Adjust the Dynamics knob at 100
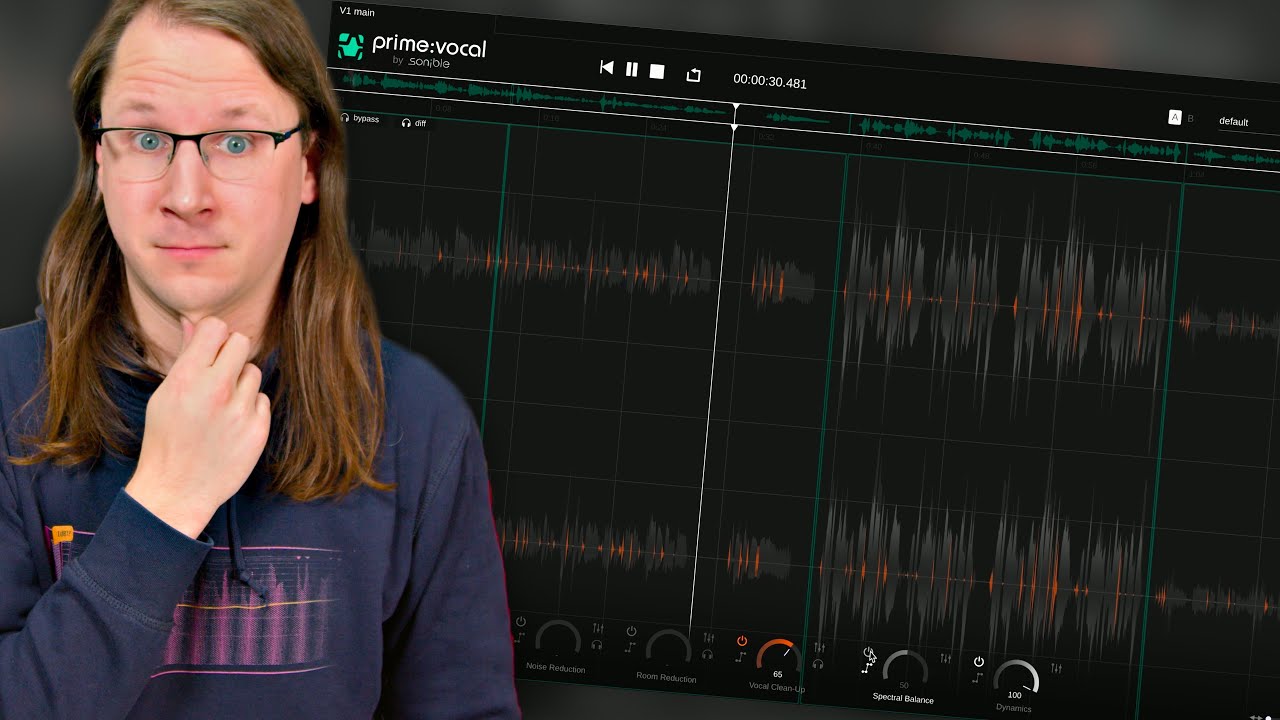The width and height of the screenshot is (1280, 720). click(1016, 680)
